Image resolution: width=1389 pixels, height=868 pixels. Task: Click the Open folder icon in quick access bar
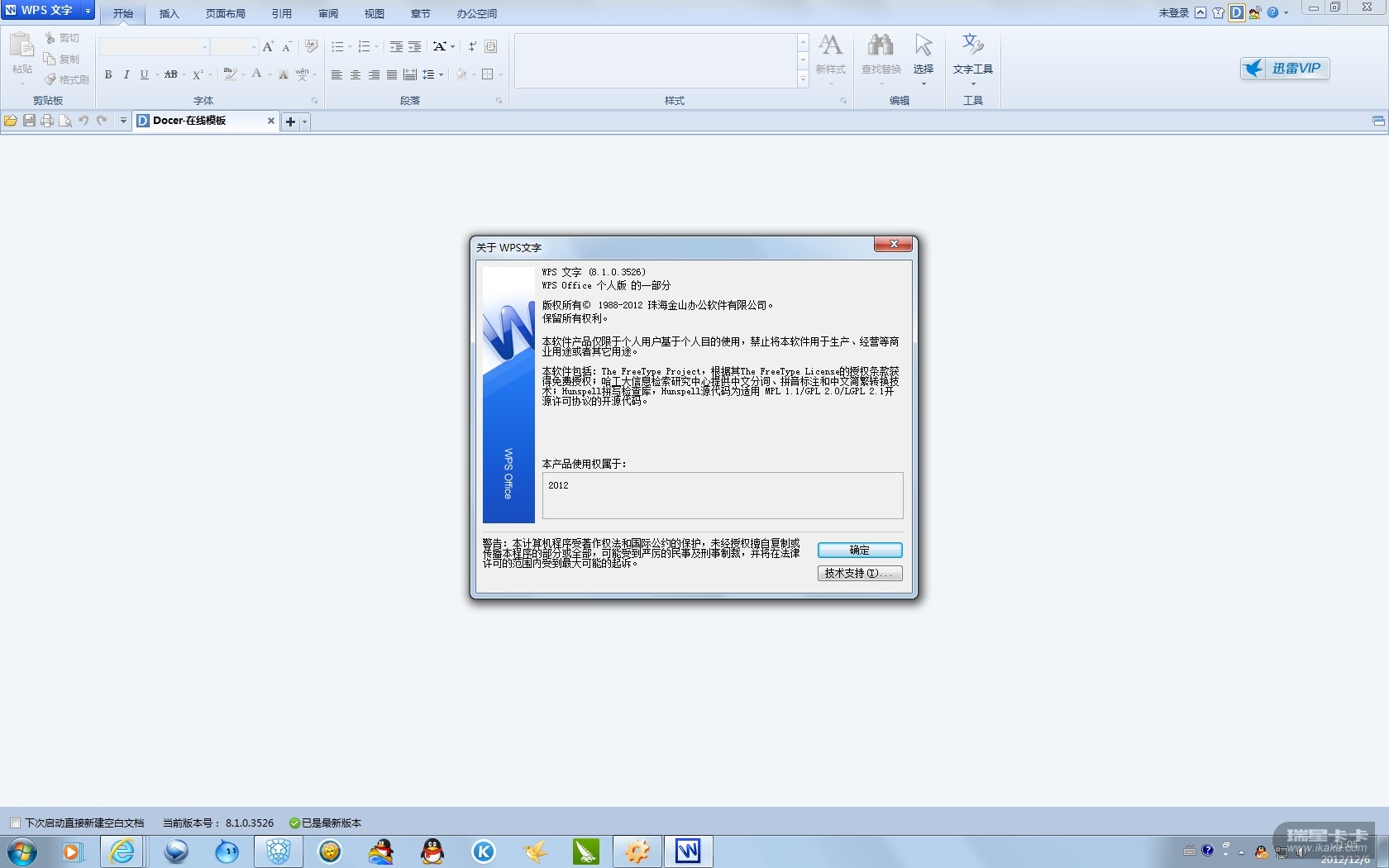coord(11,121)
